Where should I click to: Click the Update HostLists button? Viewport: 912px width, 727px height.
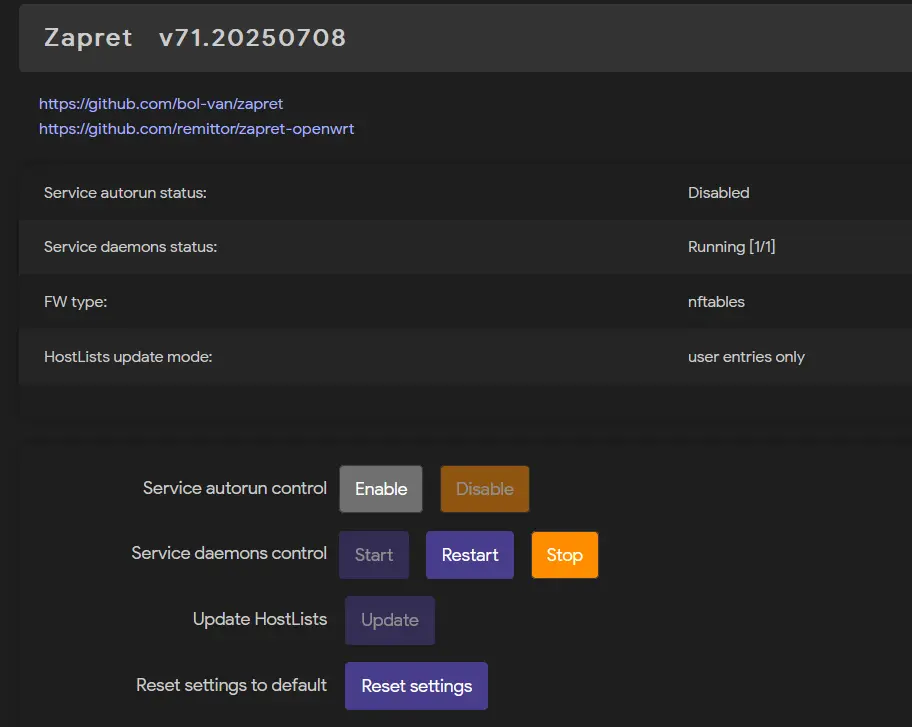click(x=390, y=620)
